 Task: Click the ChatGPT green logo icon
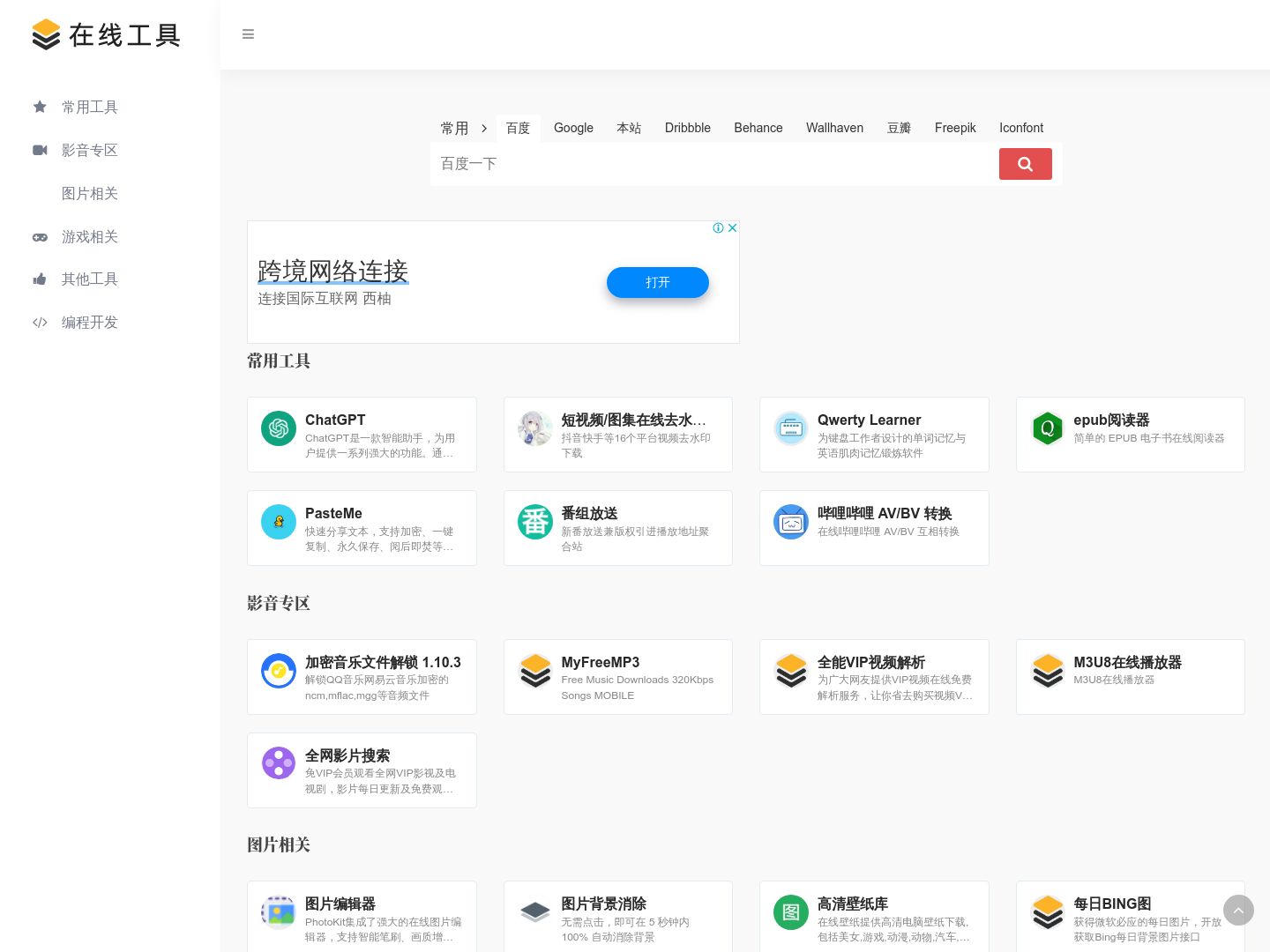click(x=279, y=428)
